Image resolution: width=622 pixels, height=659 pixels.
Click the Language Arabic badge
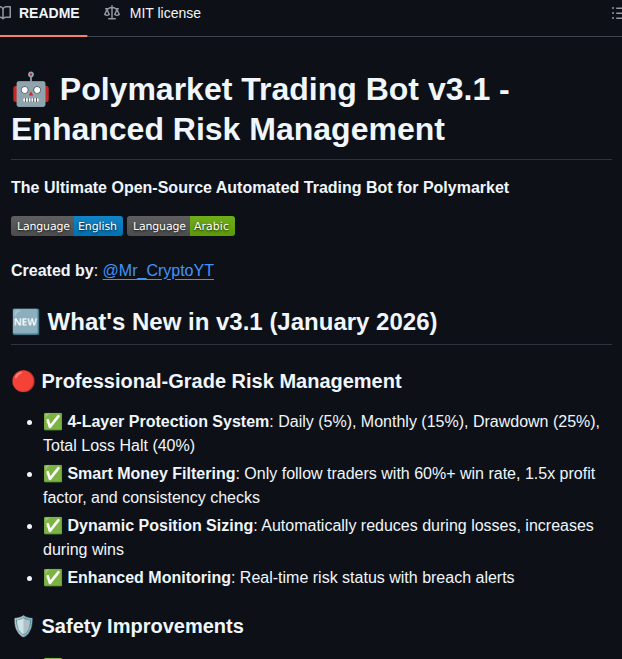click(x=181, y=226)
